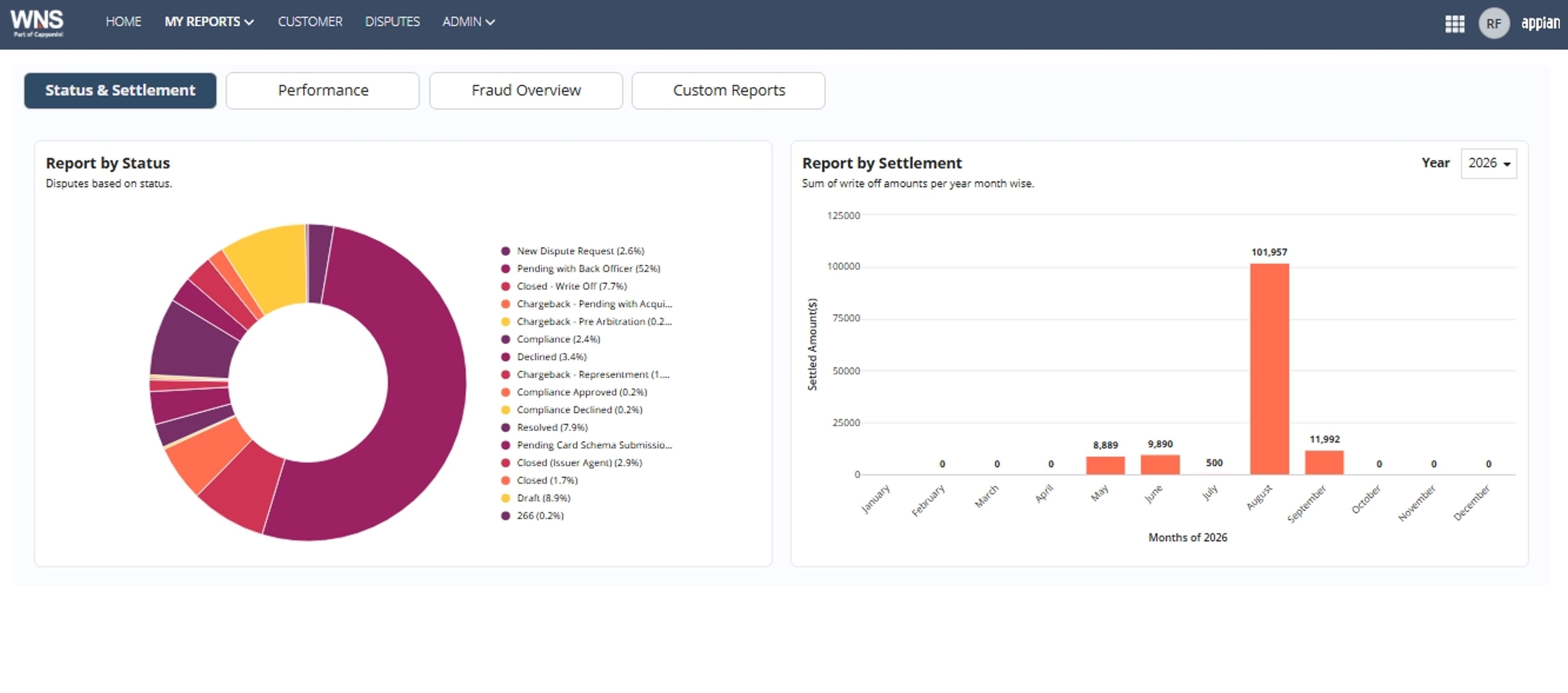Click the 101,957 bar value label
This screenshot has width=1568, height=693.
tap(1269, 252)
